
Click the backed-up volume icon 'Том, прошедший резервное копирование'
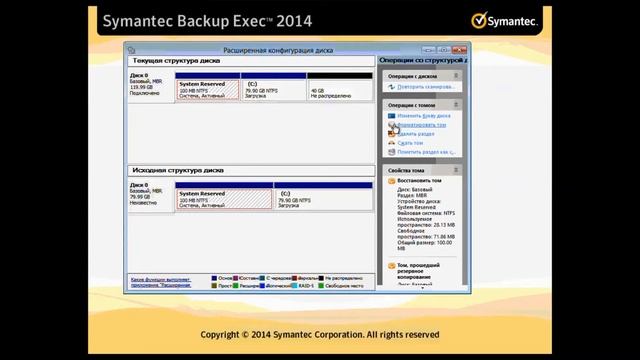click(x=391, y=266)
